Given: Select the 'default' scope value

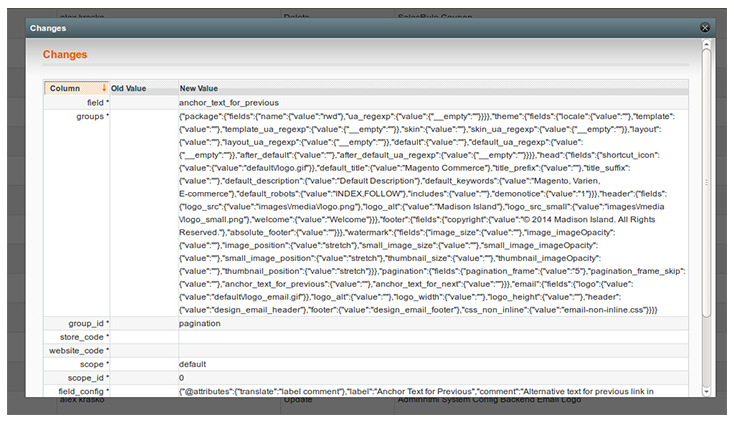Looking at the screenshot, I should click(x=192, y=364).
